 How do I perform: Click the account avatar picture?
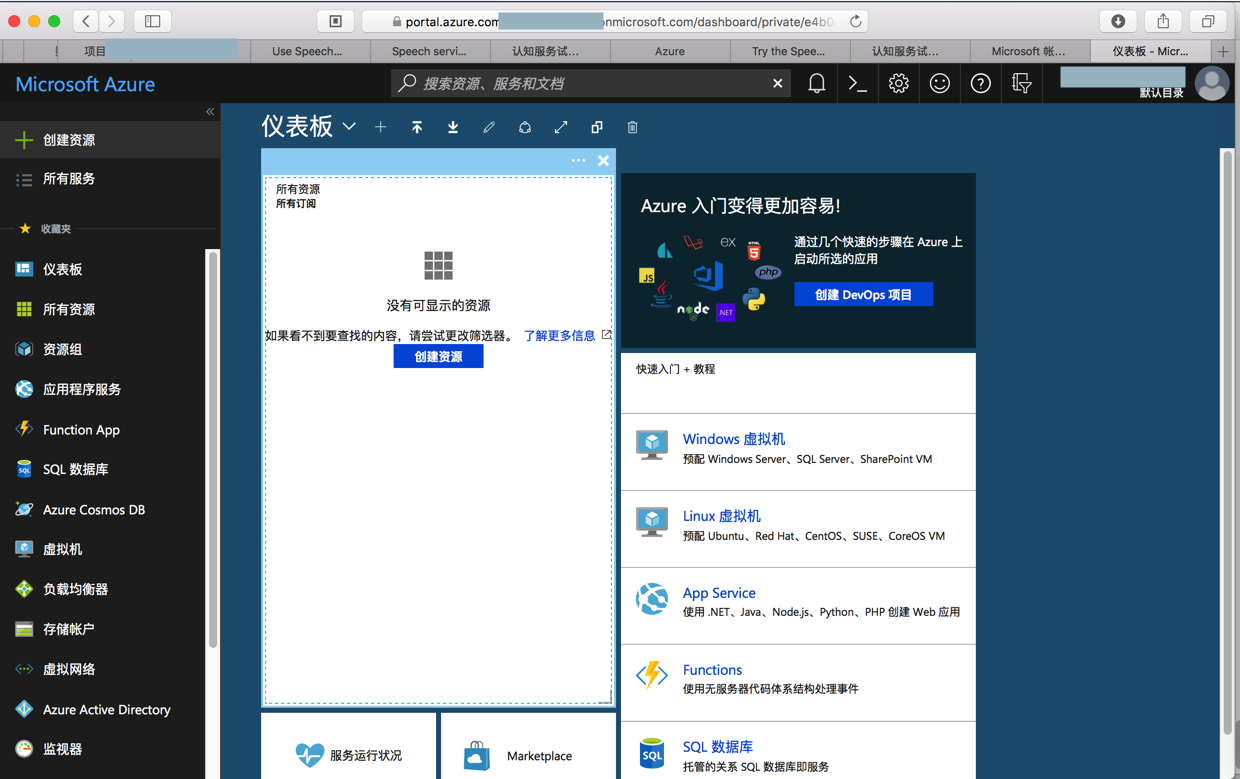click(x=1212, y=84)
